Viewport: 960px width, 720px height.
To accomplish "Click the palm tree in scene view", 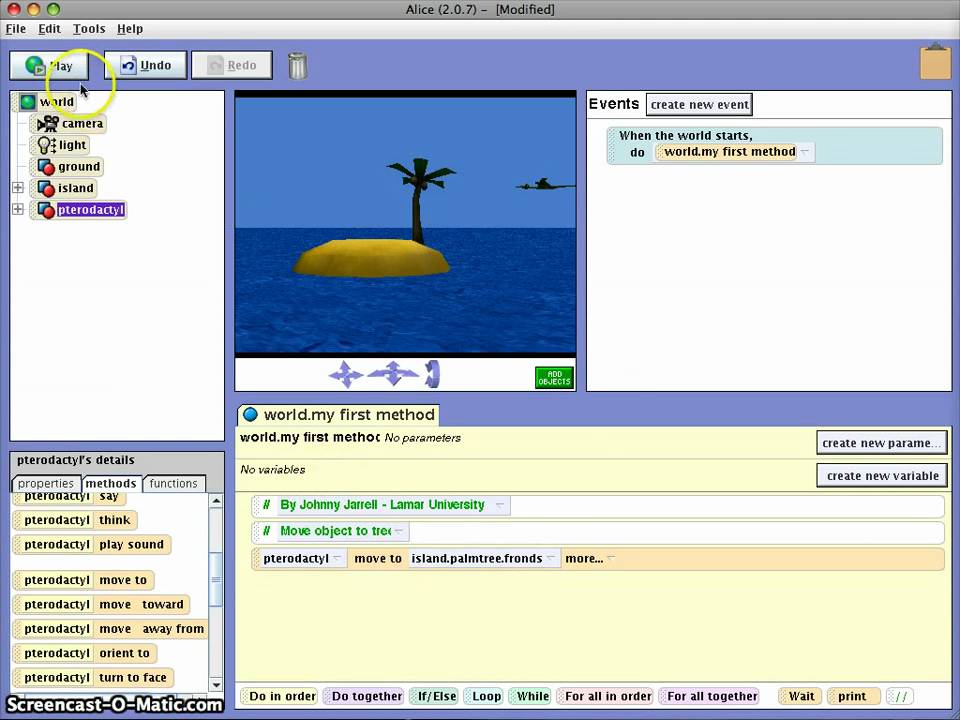I will click(x=419, y=199).
